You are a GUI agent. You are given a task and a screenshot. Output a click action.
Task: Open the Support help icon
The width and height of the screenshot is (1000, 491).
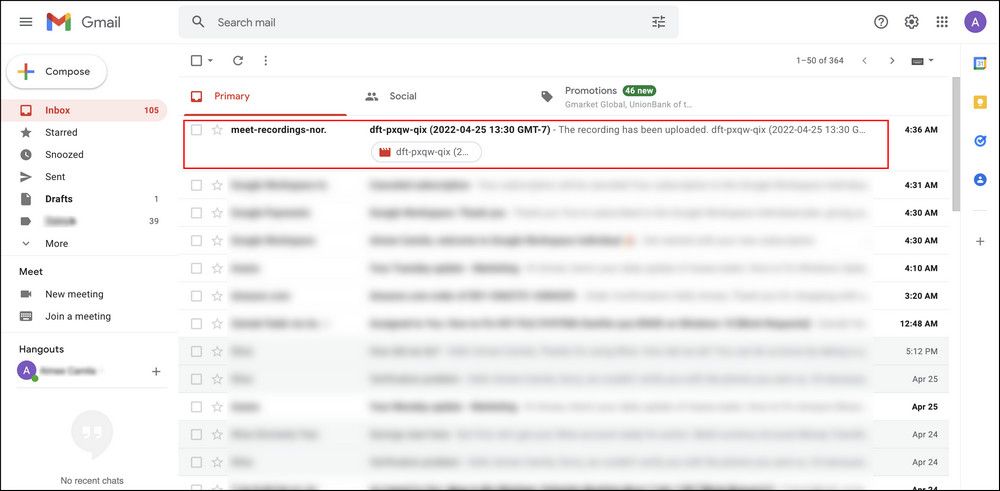point(881,22)
